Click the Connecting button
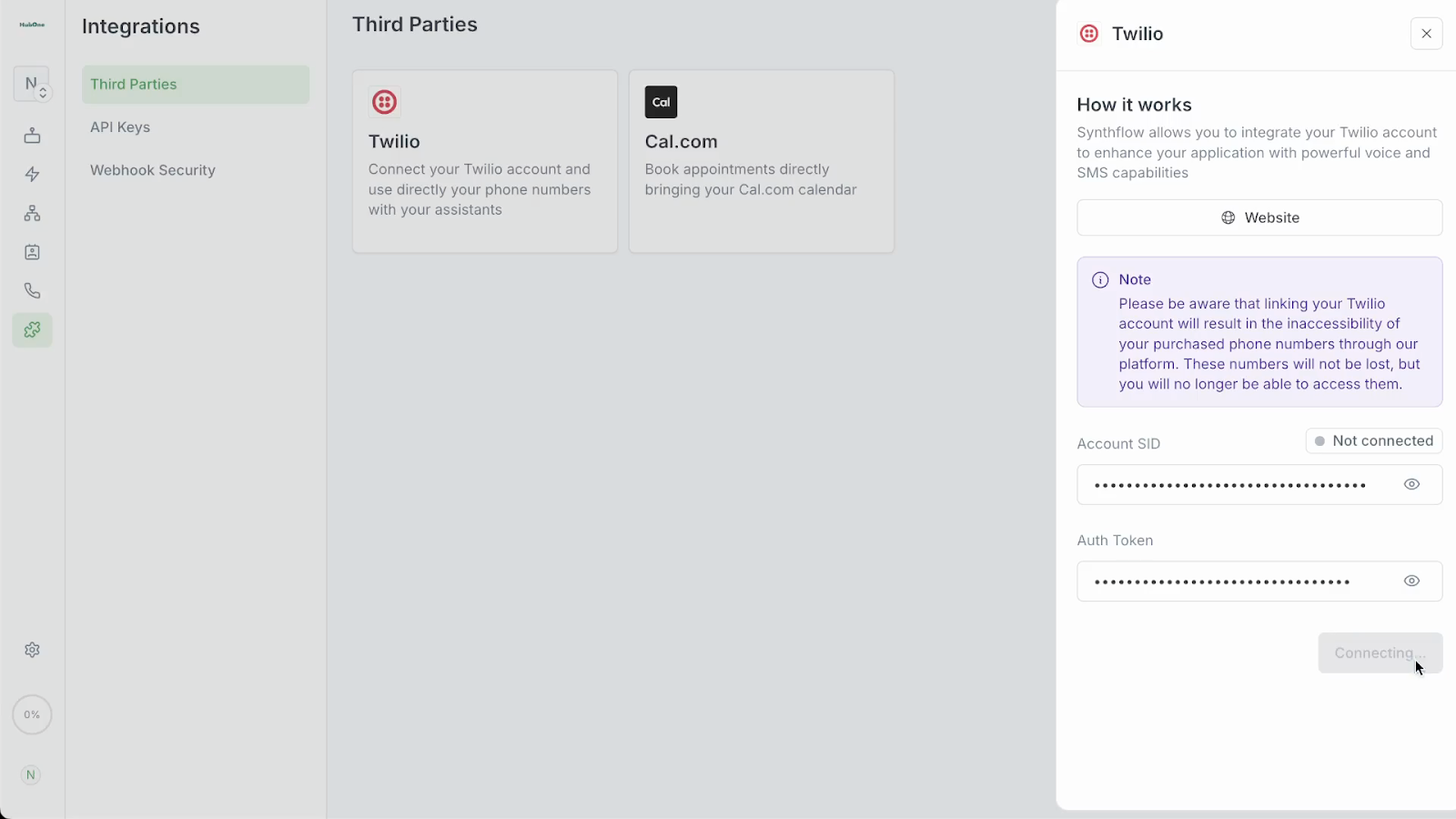This screenshot has height=819, width=1456. [x=1380, y=652]
